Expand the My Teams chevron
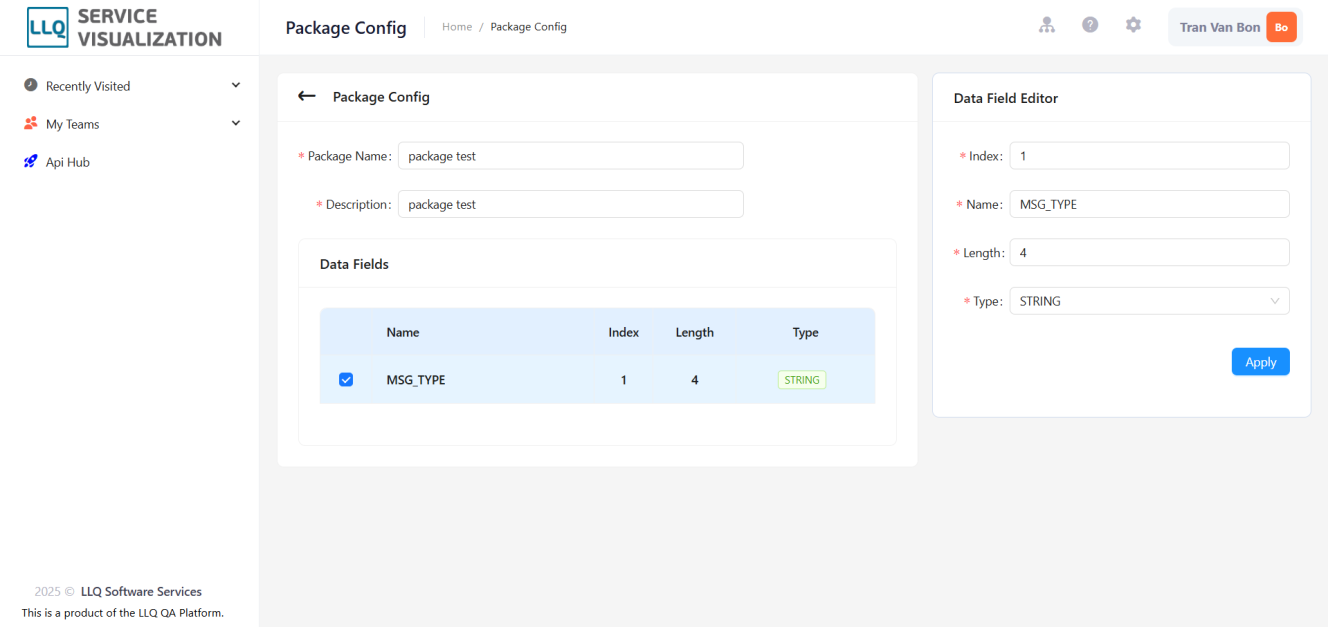1328x627 pixels. click(236, 123)
